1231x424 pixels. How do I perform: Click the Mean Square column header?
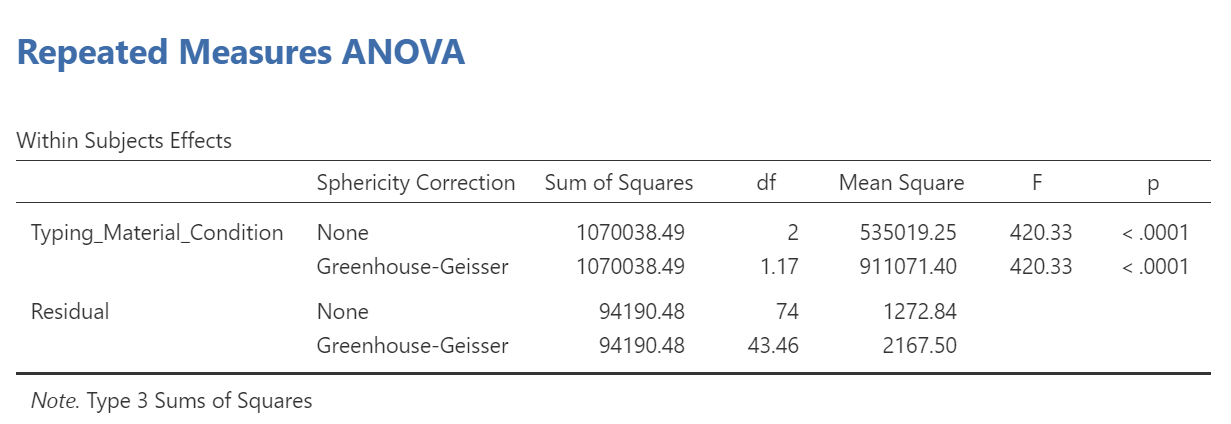click(x=902, y=183)
